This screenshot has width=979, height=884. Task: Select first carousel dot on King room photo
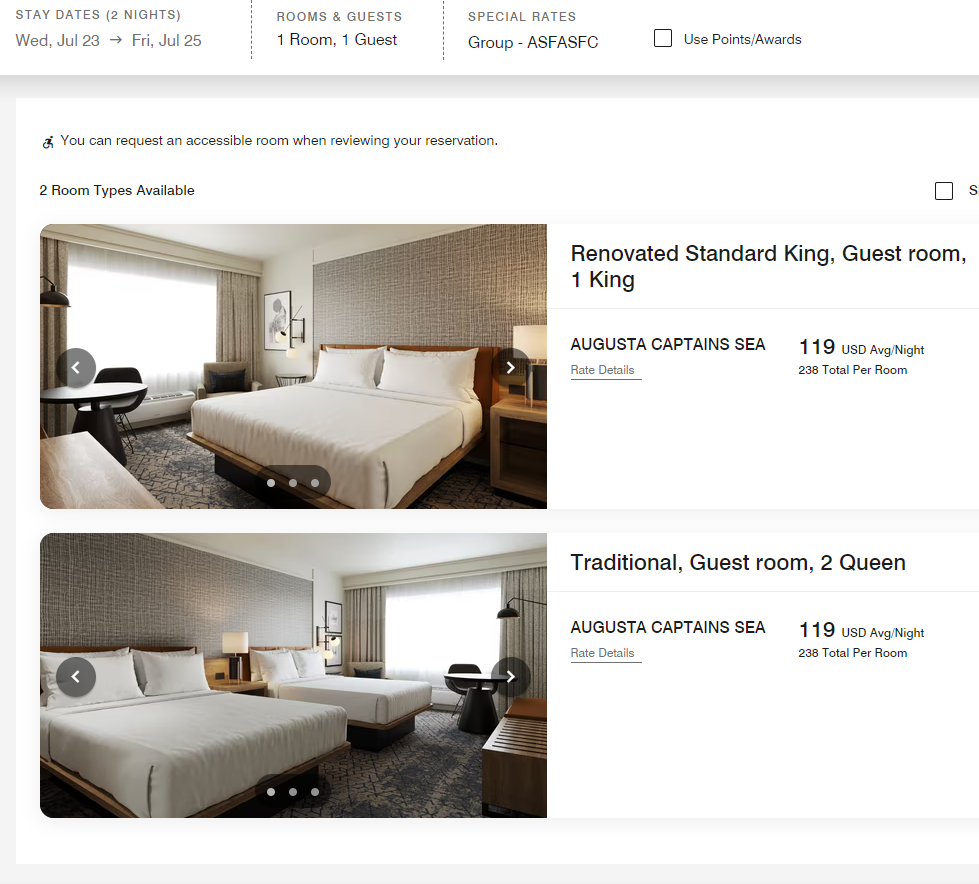[x=271, y=483]
